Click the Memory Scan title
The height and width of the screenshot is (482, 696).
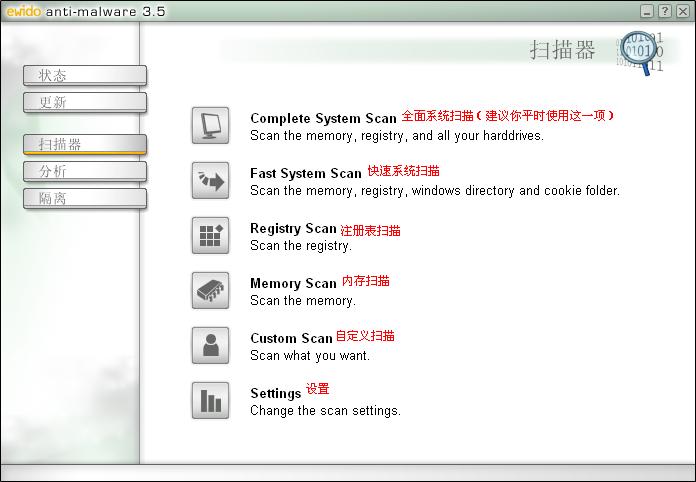[x=293, y=283]
